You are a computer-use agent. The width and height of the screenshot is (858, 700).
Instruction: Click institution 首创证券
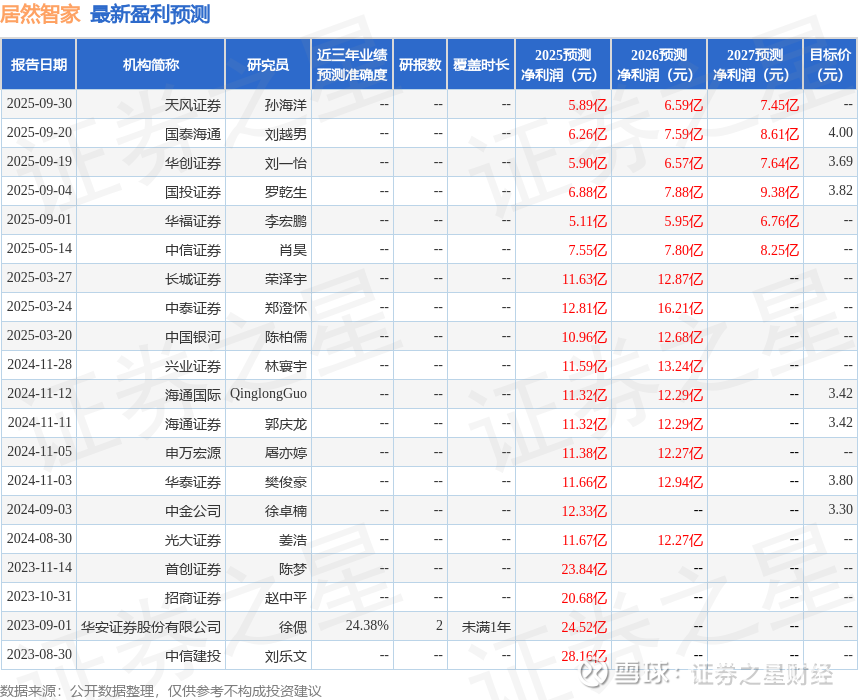point(193,569)
